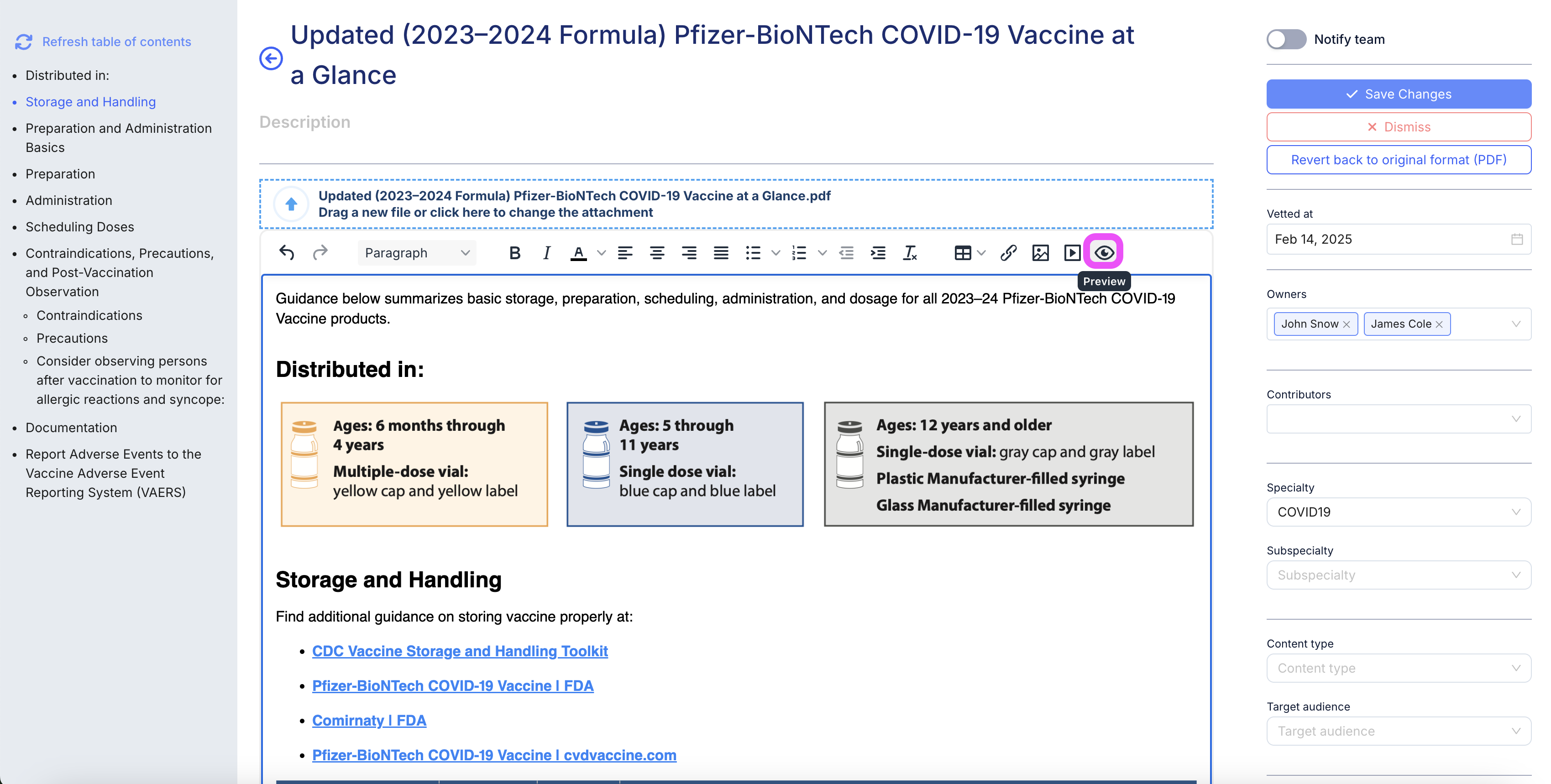
Task: Revert back to original format (PDF)
Action: tap(1399, 160)
